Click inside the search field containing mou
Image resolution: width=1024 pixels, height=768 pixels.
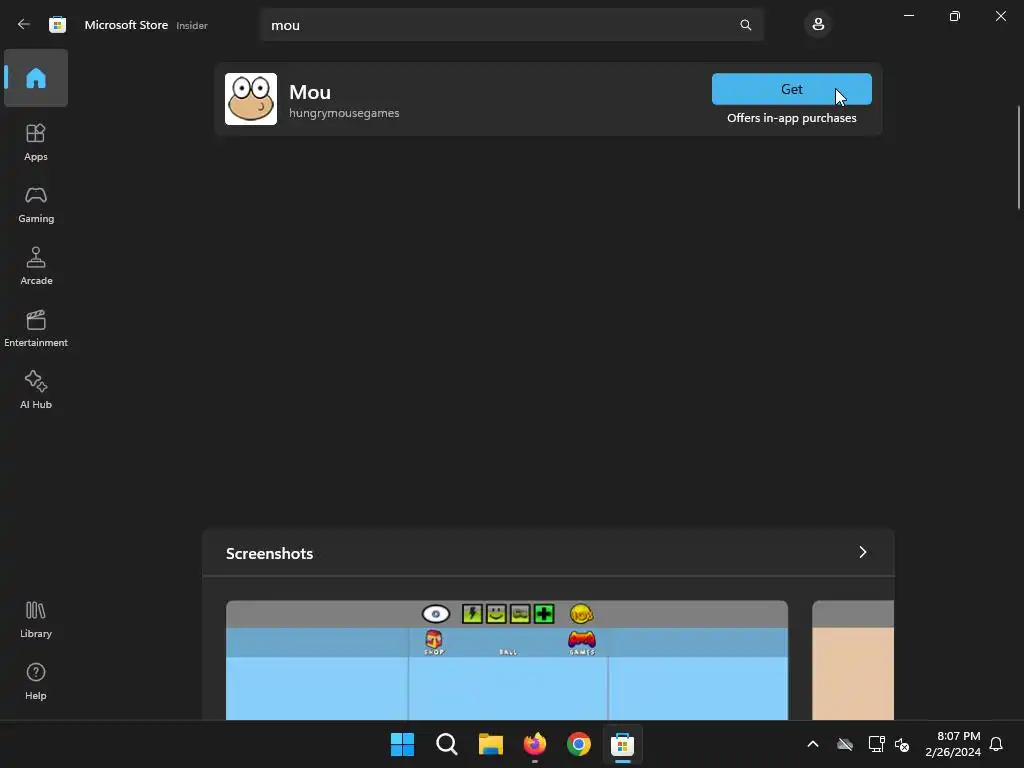tap(512, 25)
